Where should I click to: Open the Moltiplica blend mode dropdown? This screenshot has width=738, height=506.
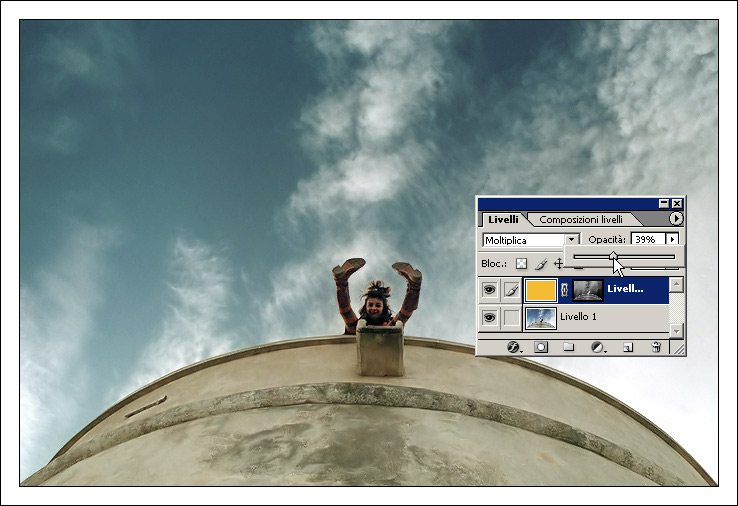click(572, 240)
